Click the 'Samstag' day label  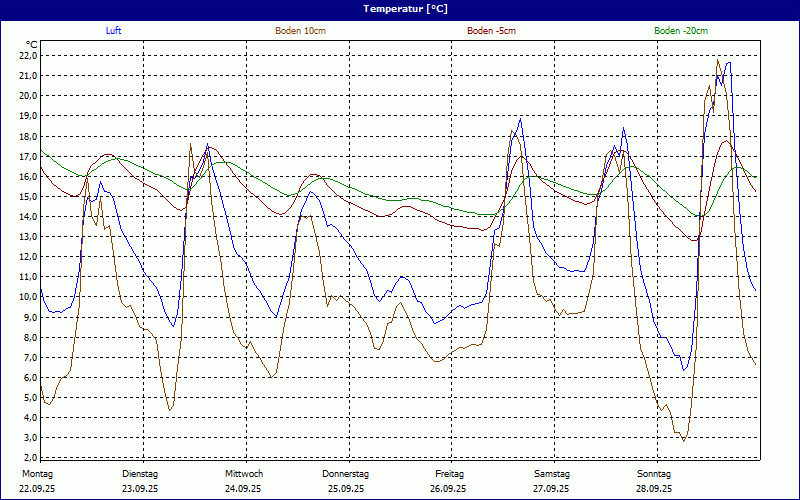pyautogui.click(x=552, y=474)
